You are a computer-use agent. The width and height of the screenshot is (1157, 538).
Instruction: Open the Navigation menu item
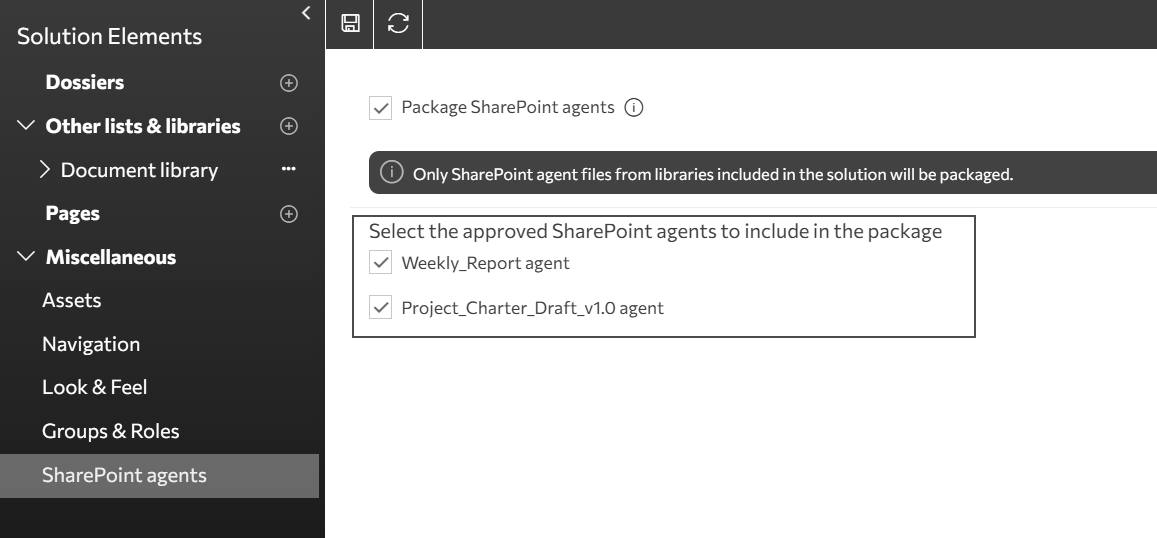pos(91,344)
